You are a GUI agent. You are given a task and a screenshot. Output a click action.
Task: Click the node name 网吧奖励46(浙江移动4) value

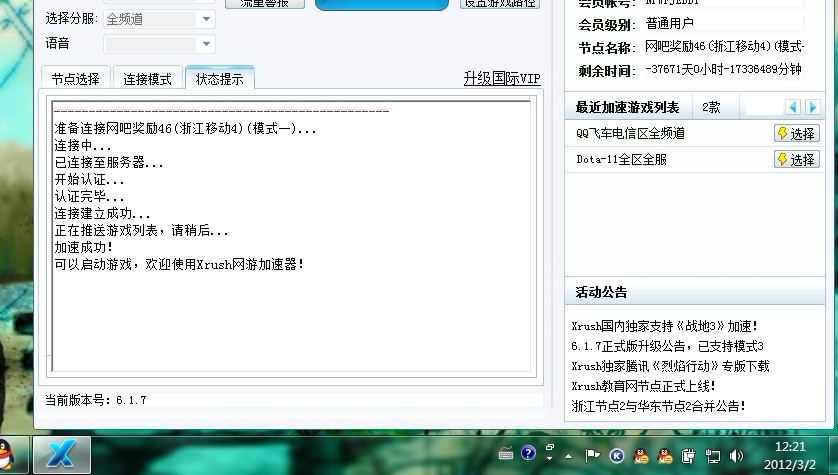coord(724,46)
